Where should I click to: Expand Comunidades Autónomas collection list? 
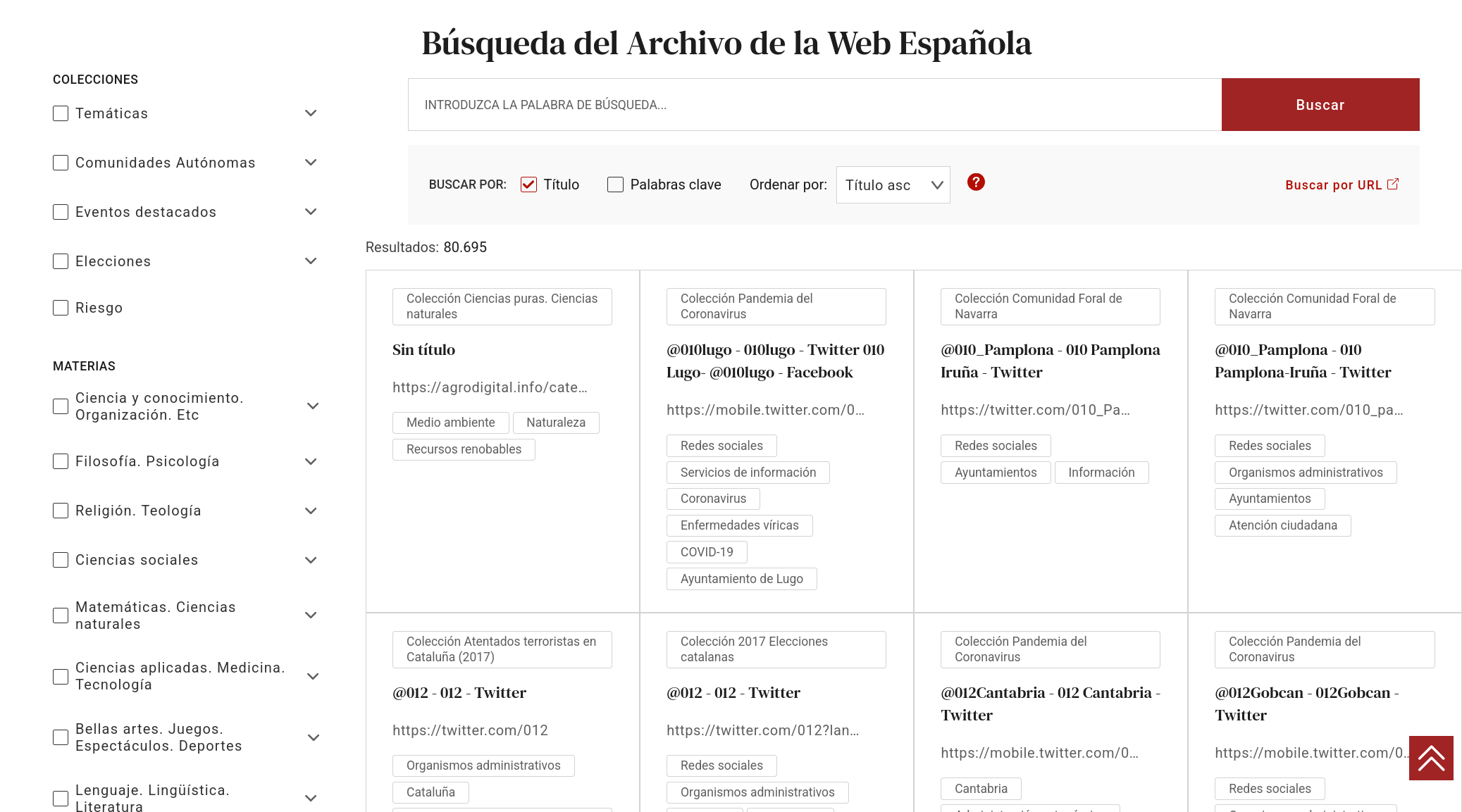click(311, 163)
